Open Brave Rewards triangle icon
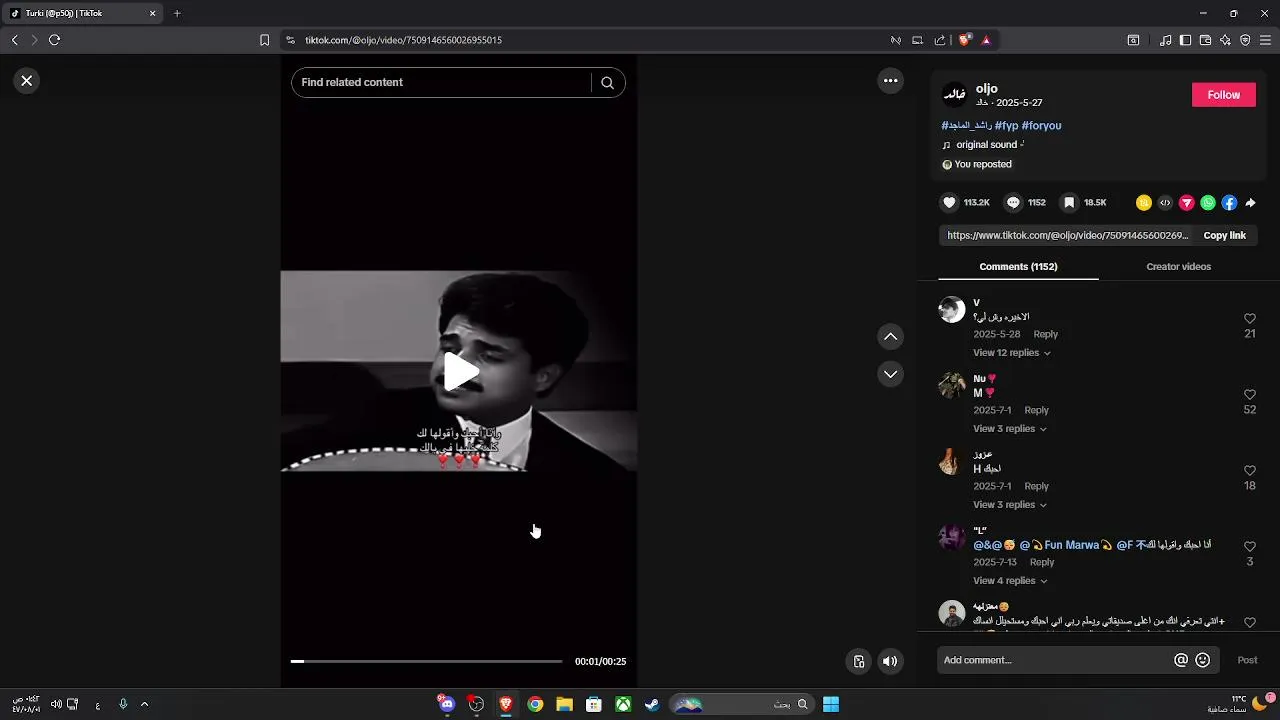Viewport: 1280px width, 720px height. [986, 40]
